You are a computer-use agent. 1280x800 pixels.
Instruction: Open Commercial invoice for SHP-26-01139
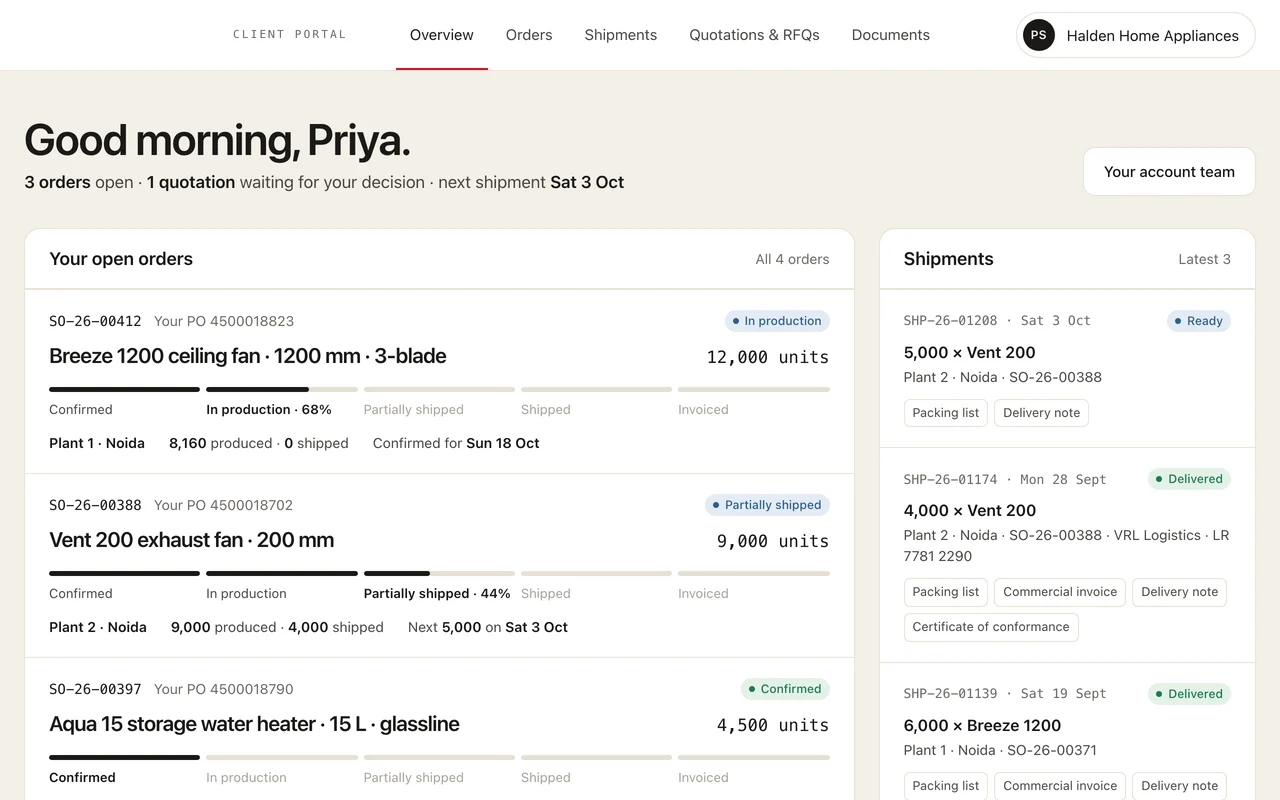tap(1060, 786)
